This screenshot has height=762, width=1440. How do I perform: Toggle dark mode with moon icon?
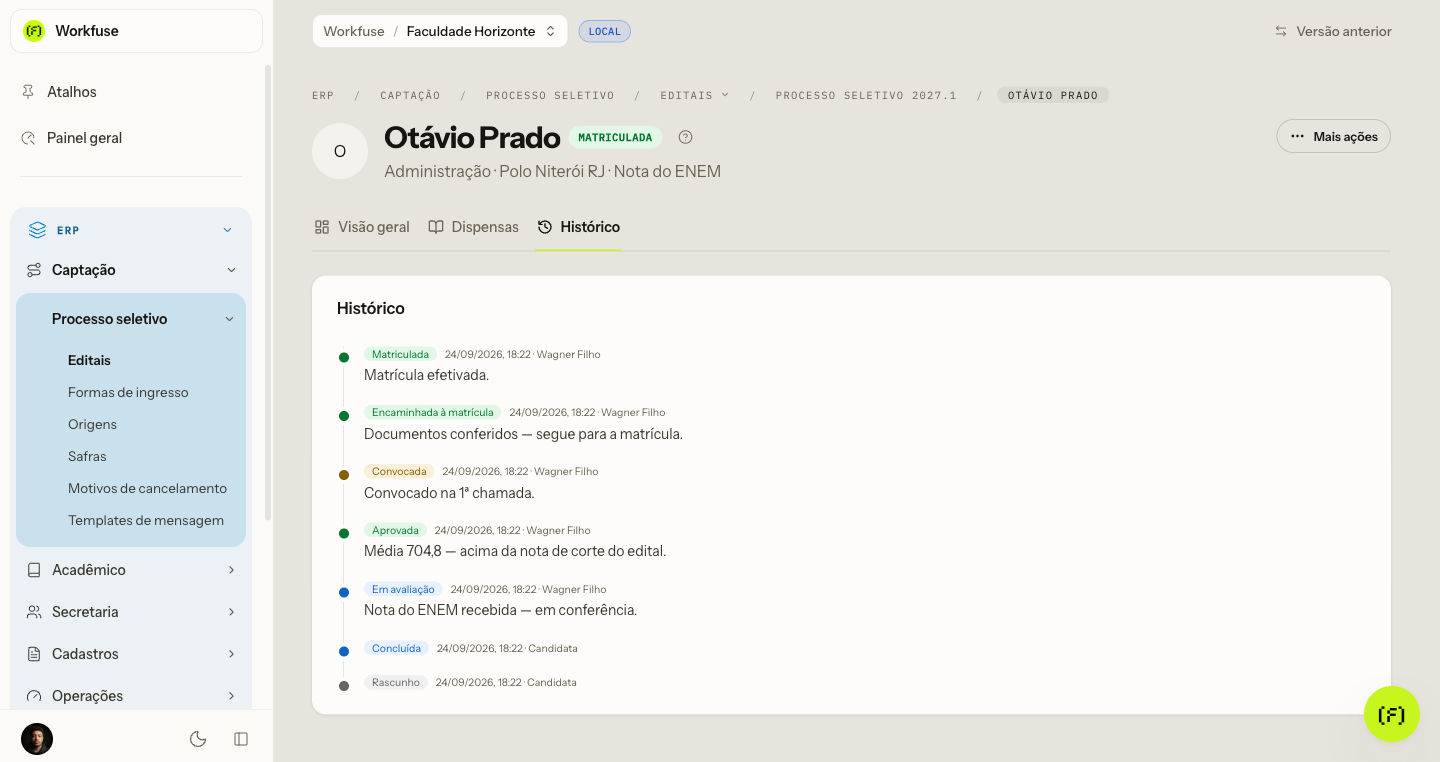pos(198,739)
